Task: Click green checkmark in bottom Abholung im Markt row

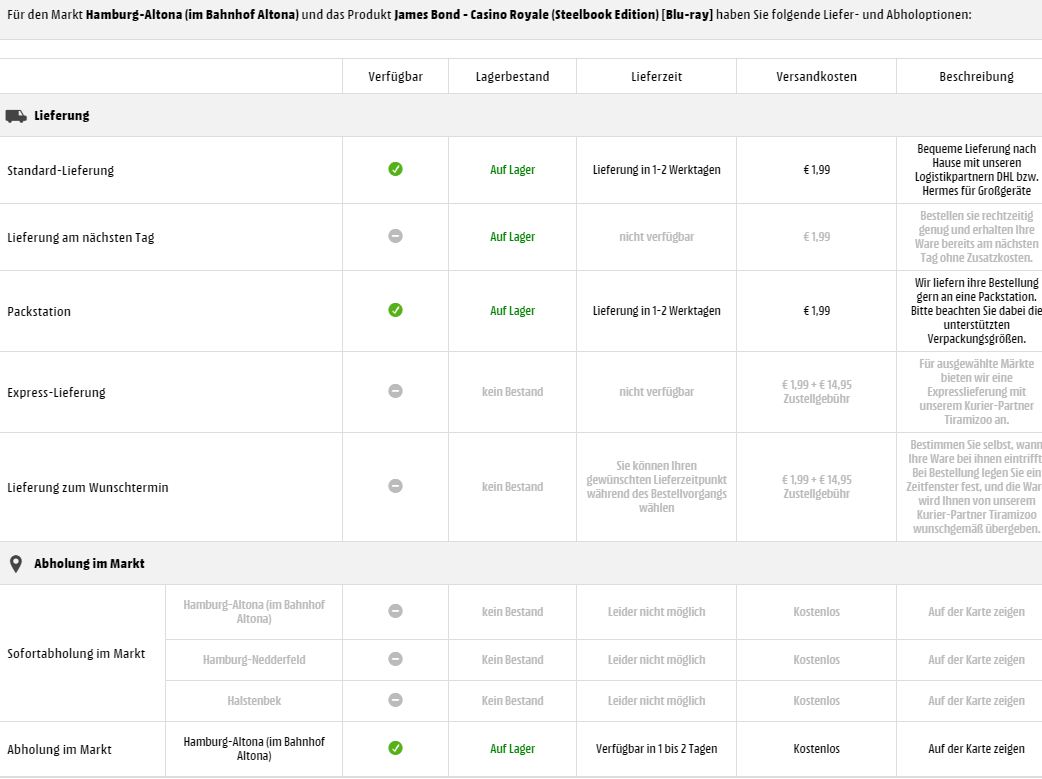Action: [x=395, y=749]
